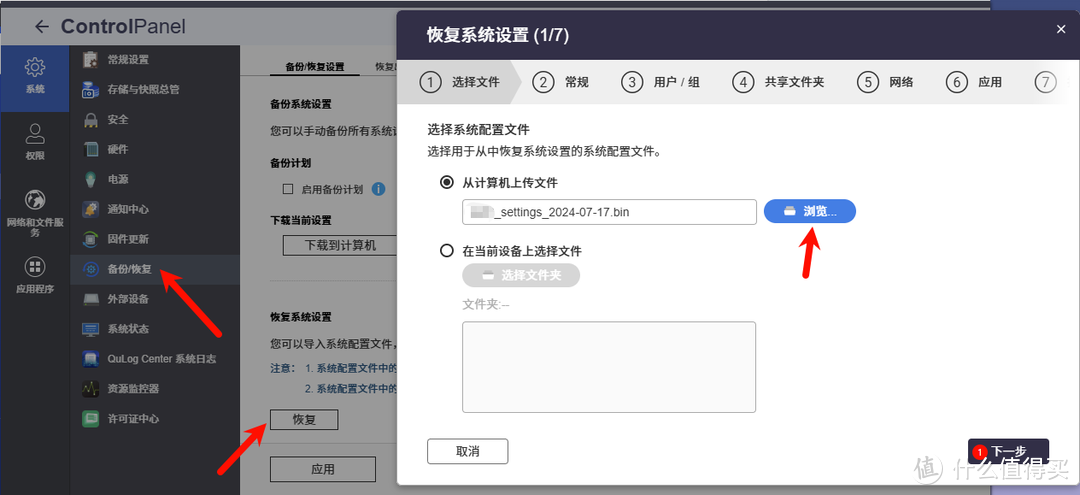Open 资源监控器 in sidebar
The image size is (1080, 495).
[155, 389]
